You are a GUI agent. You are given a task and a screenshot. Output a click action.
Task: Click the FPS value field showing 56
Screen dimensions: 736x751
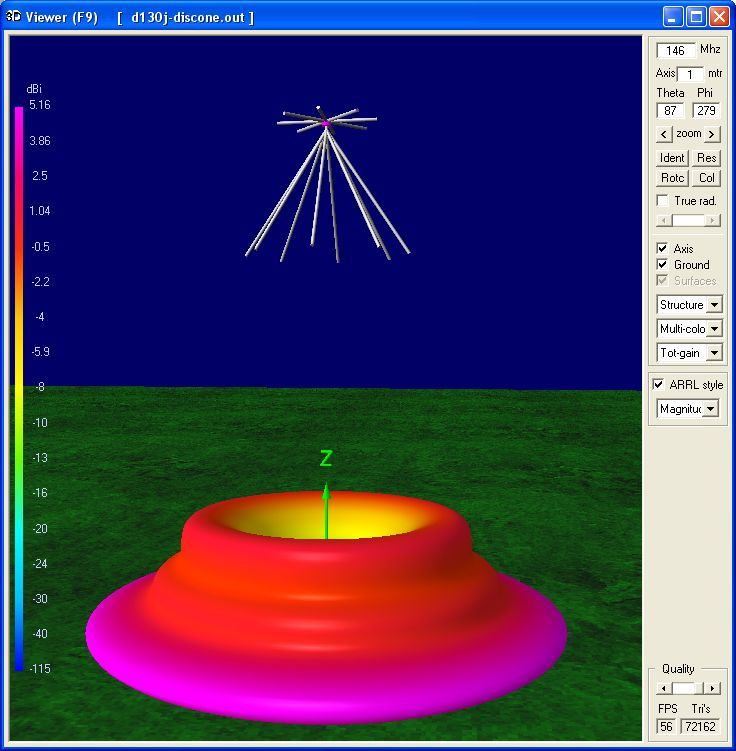click(x=667, y=727)
